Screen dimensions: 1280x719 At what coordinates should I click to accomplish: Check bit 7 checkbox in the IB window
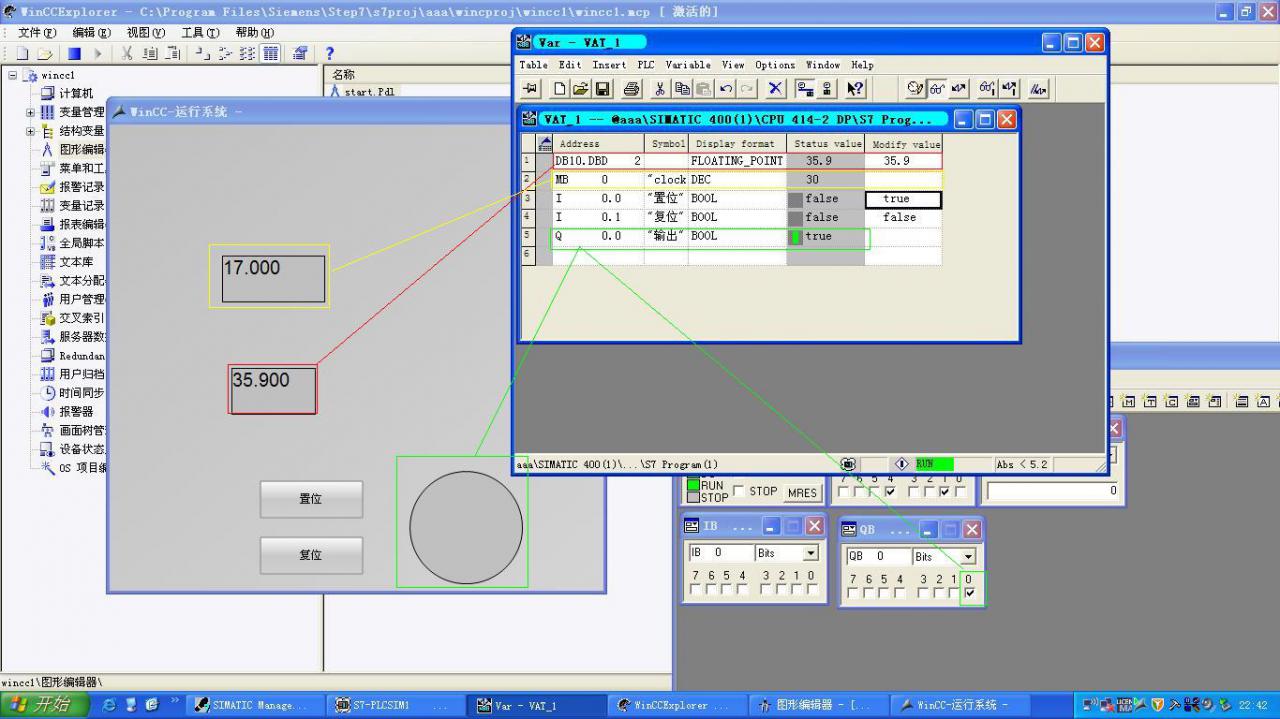coord(695,589)
